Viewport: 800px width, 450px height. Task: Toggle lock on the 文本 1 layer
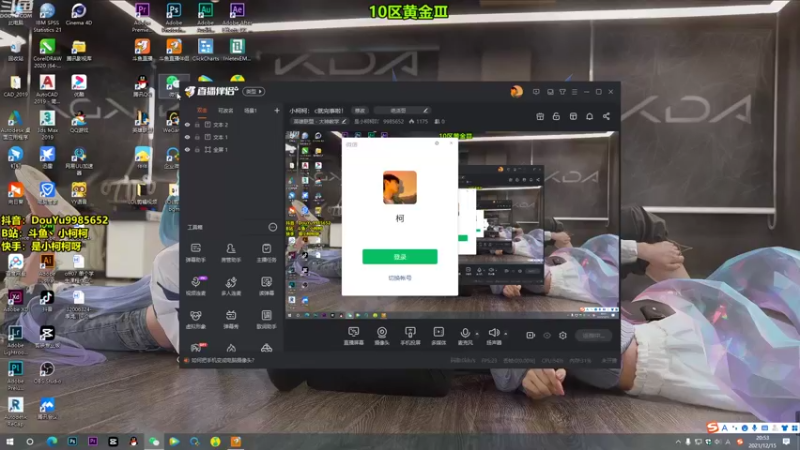click(x=197, y=137)
